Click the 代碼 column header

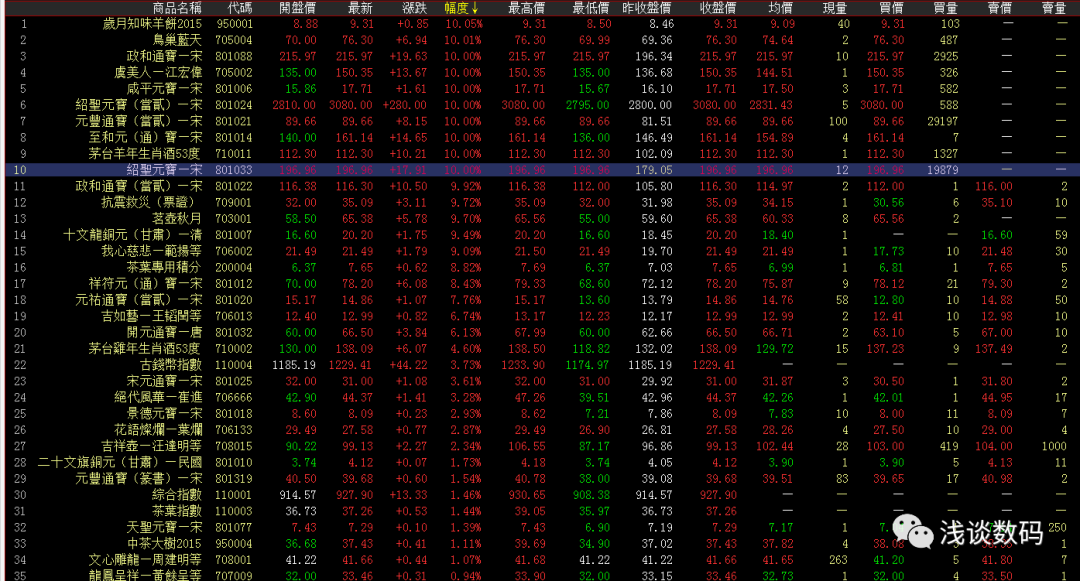[x=240, y=8]
